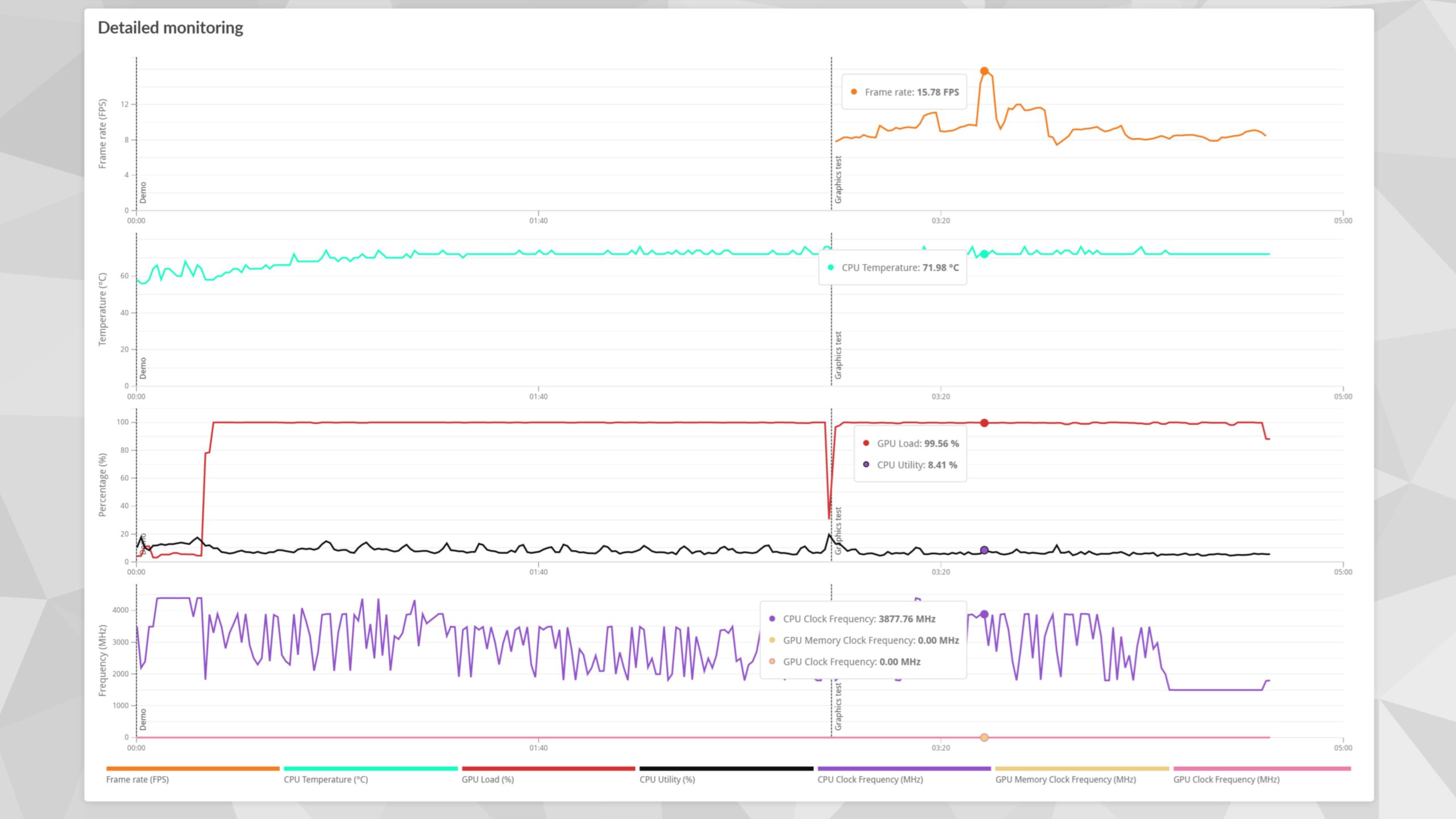The width and height of the screenshot is (1456, 819).
Task: Click the Detailed monitoring heading
Action: pos(171,27)
